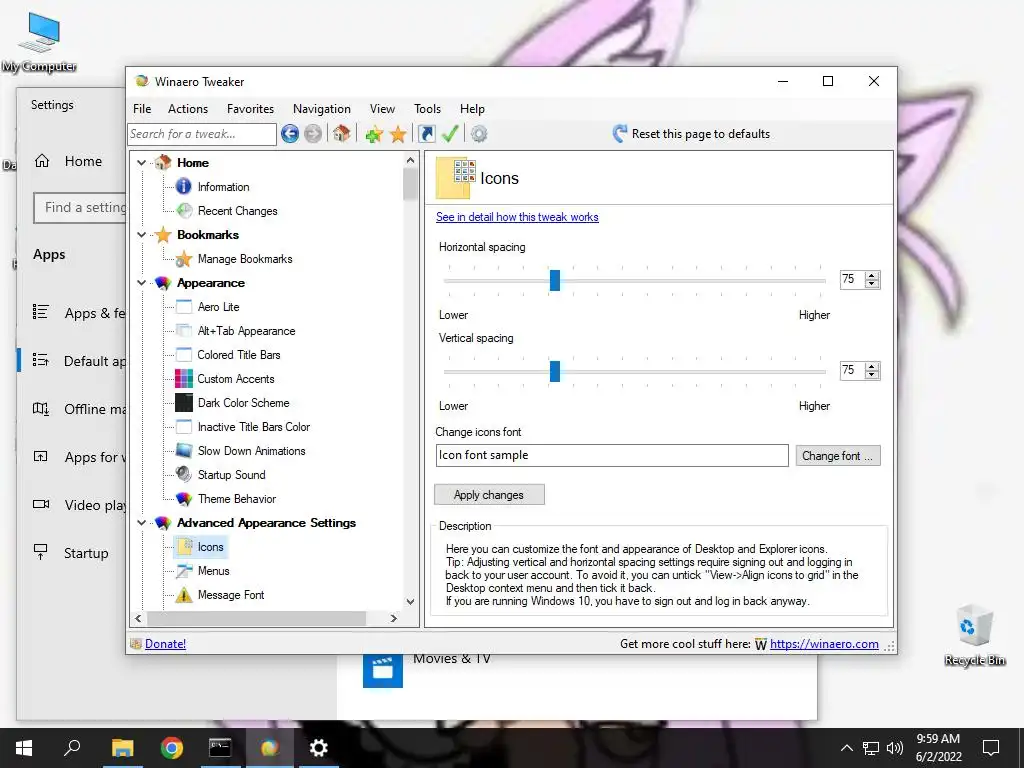Open the Tools menu

click(427, 109)
